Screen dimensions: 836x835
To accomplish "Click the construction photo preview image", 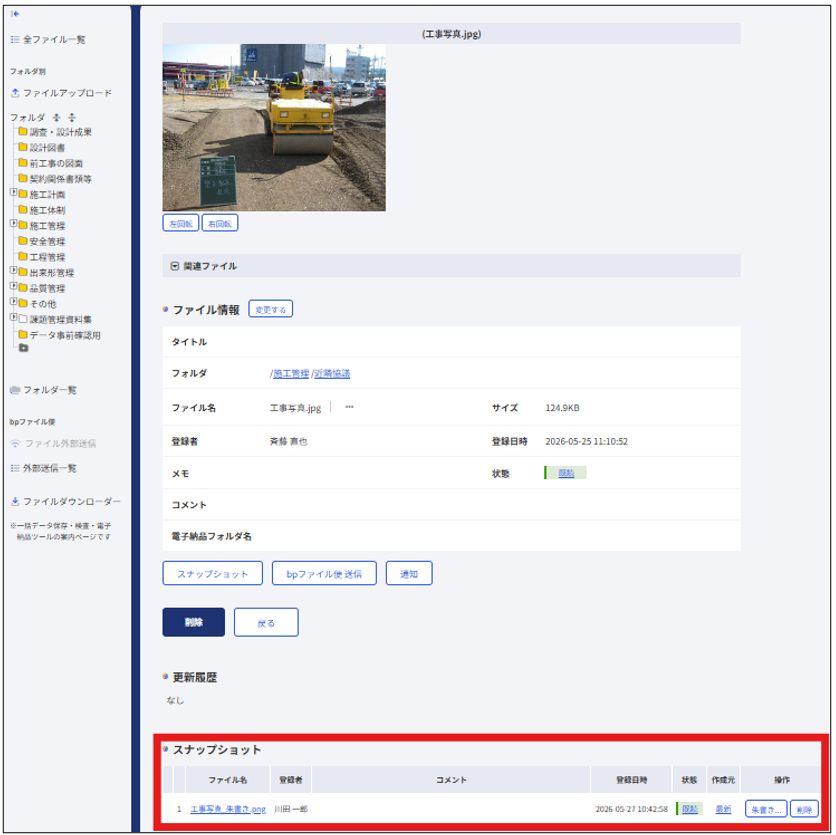I will pyautogui.click(x=274, y=127).
